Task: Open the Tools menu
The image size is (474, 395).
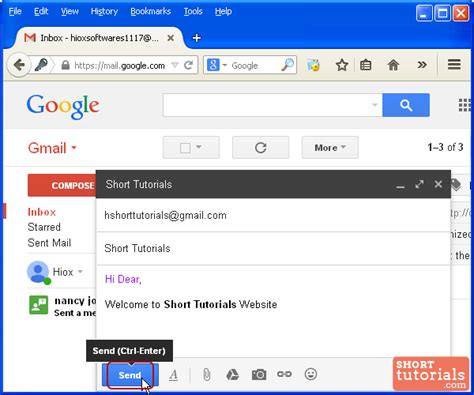Action: click(193, 11)
